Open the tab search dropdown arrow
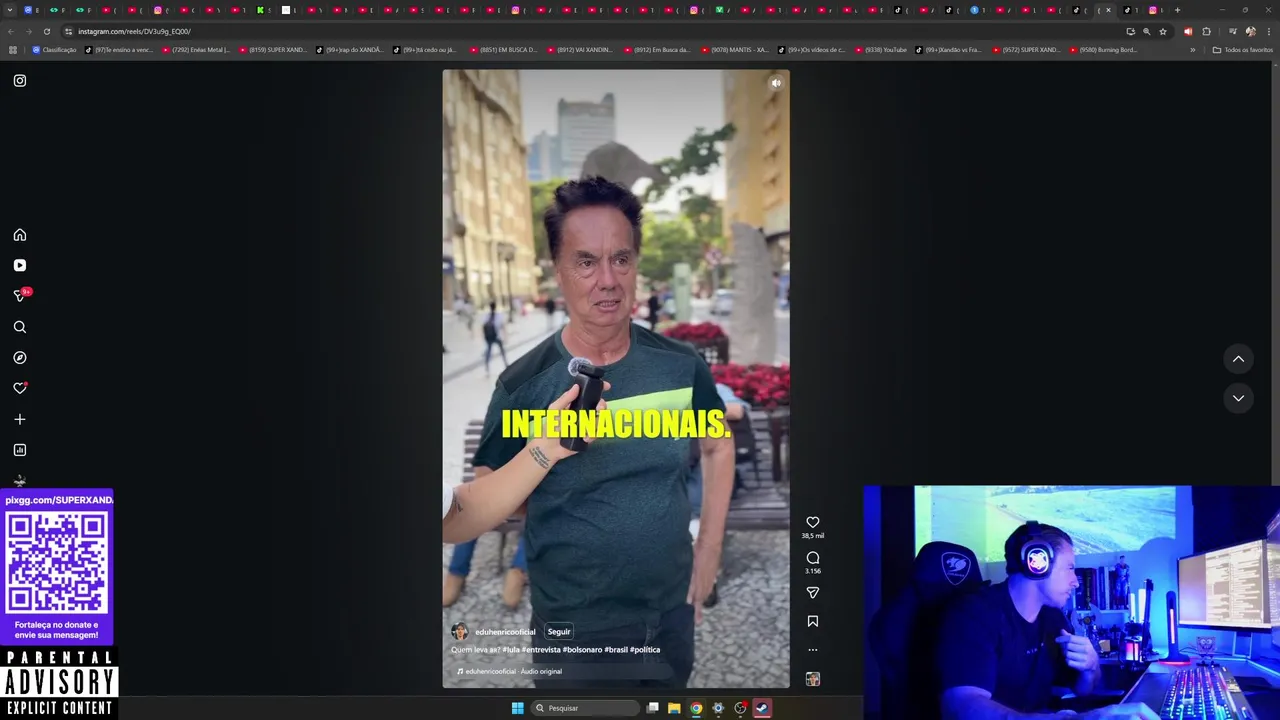1280x720 pixels. (x=10, y=10)
